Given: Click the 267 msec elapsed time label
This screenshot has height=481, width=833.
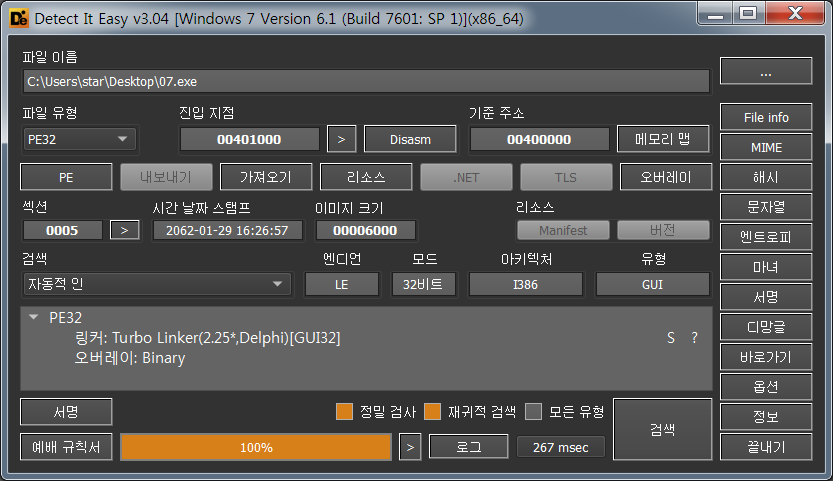Looking at the screenshot, I should 560,447.
